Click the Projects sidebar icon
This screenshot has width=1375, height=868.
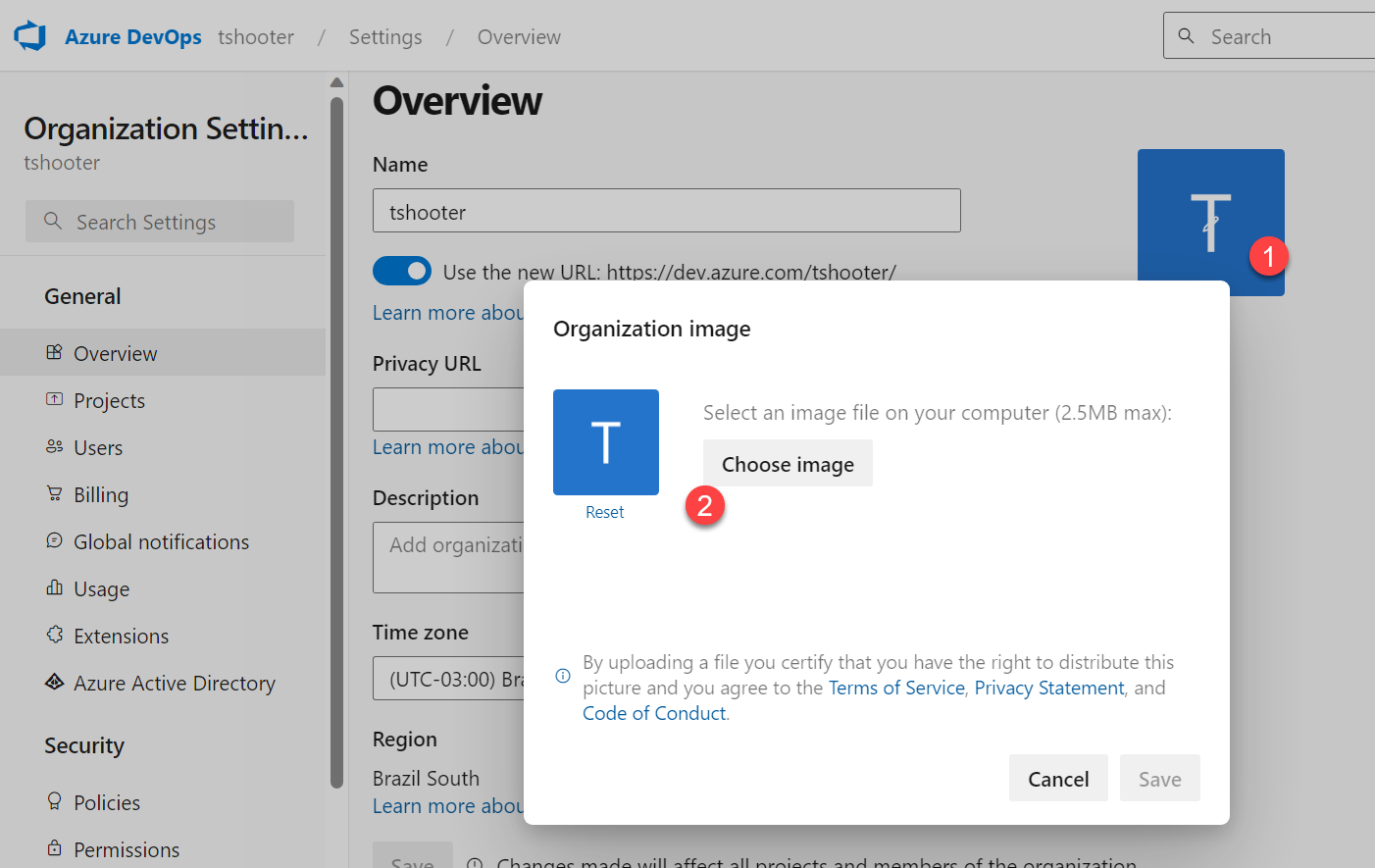pos(54,399)
